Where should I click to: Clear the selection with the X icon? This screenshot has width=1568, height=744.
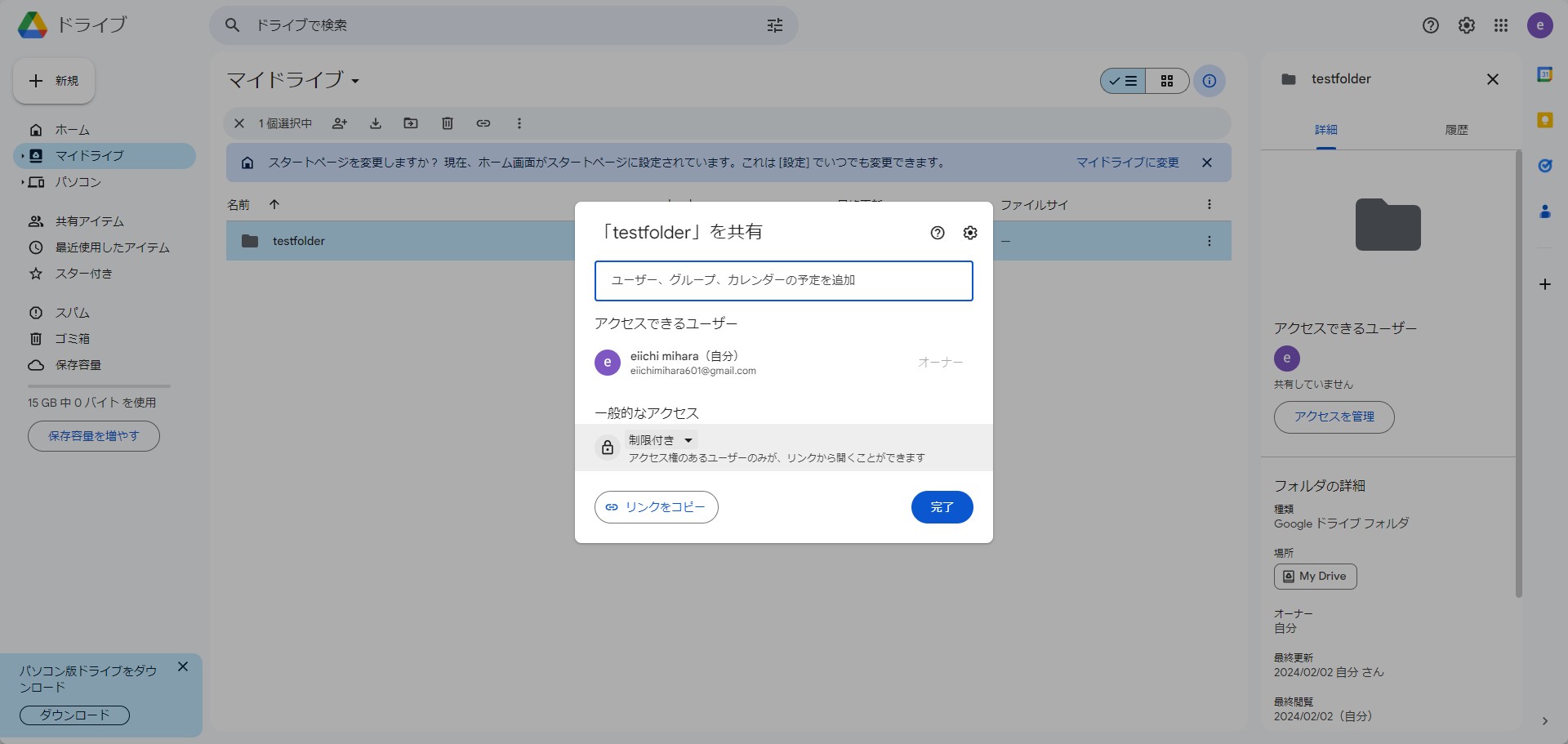[239, 123]
